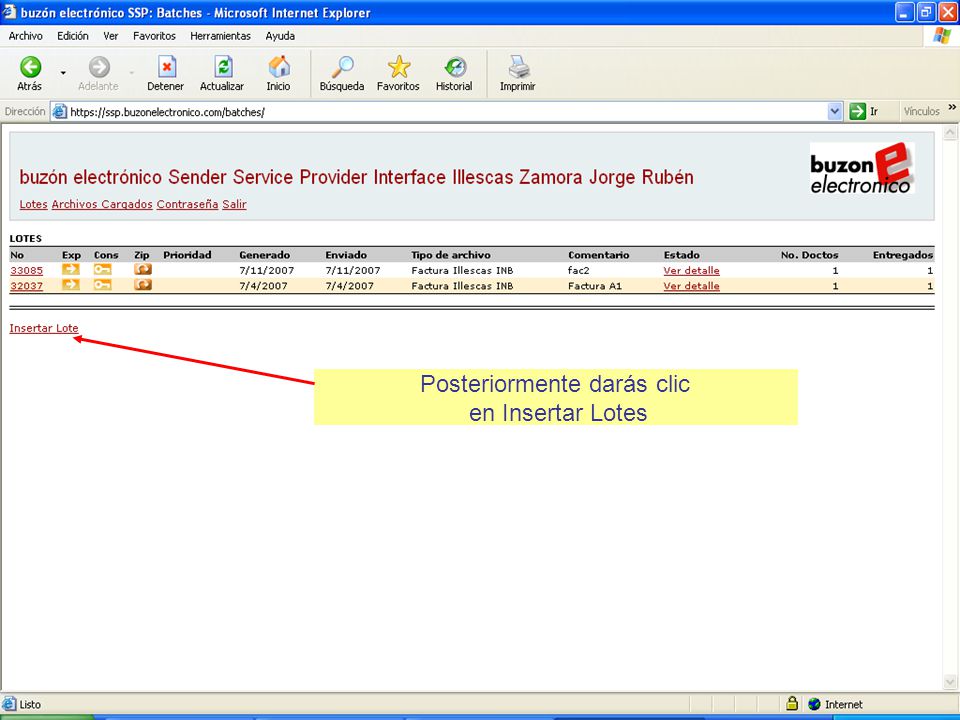Open the Archivos Cargados link
Image resolution: width=960 pixels, height=720 pixels.
click(102, 204)
